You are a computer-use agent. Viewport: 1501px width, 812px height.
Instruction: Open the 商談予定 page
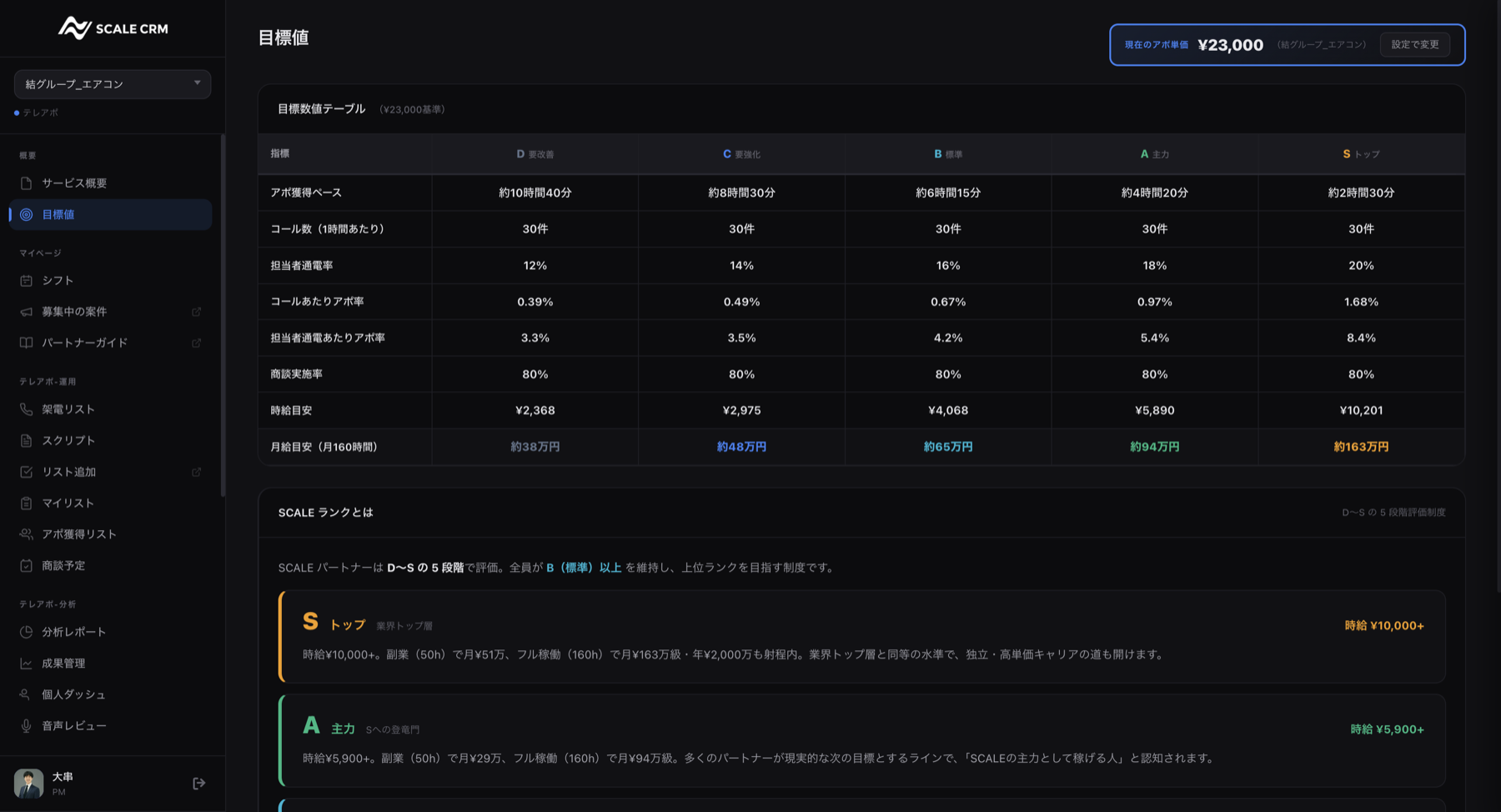110,565
